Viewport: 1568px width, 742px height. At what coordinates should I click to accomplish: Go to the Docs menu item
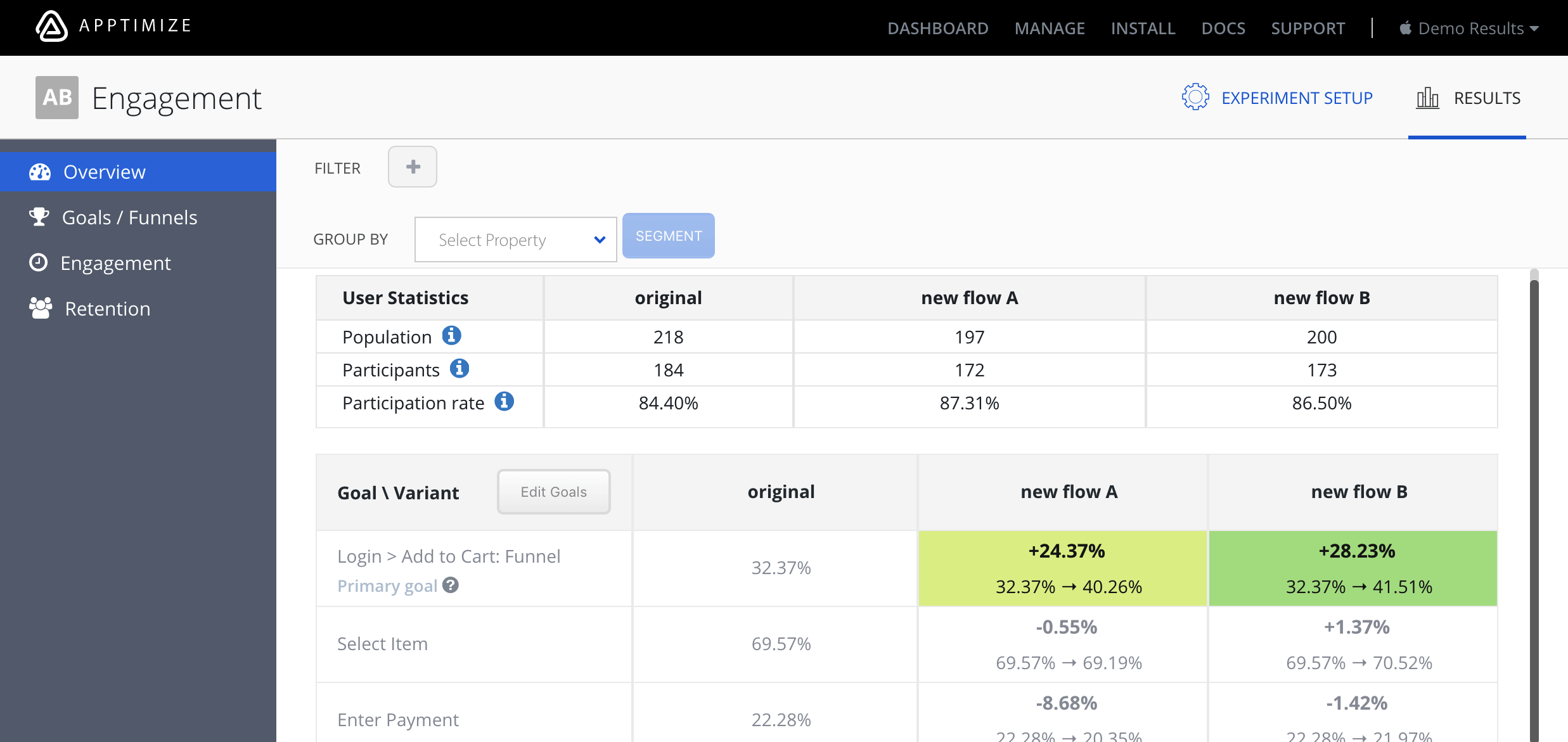tap(1223, 28)
